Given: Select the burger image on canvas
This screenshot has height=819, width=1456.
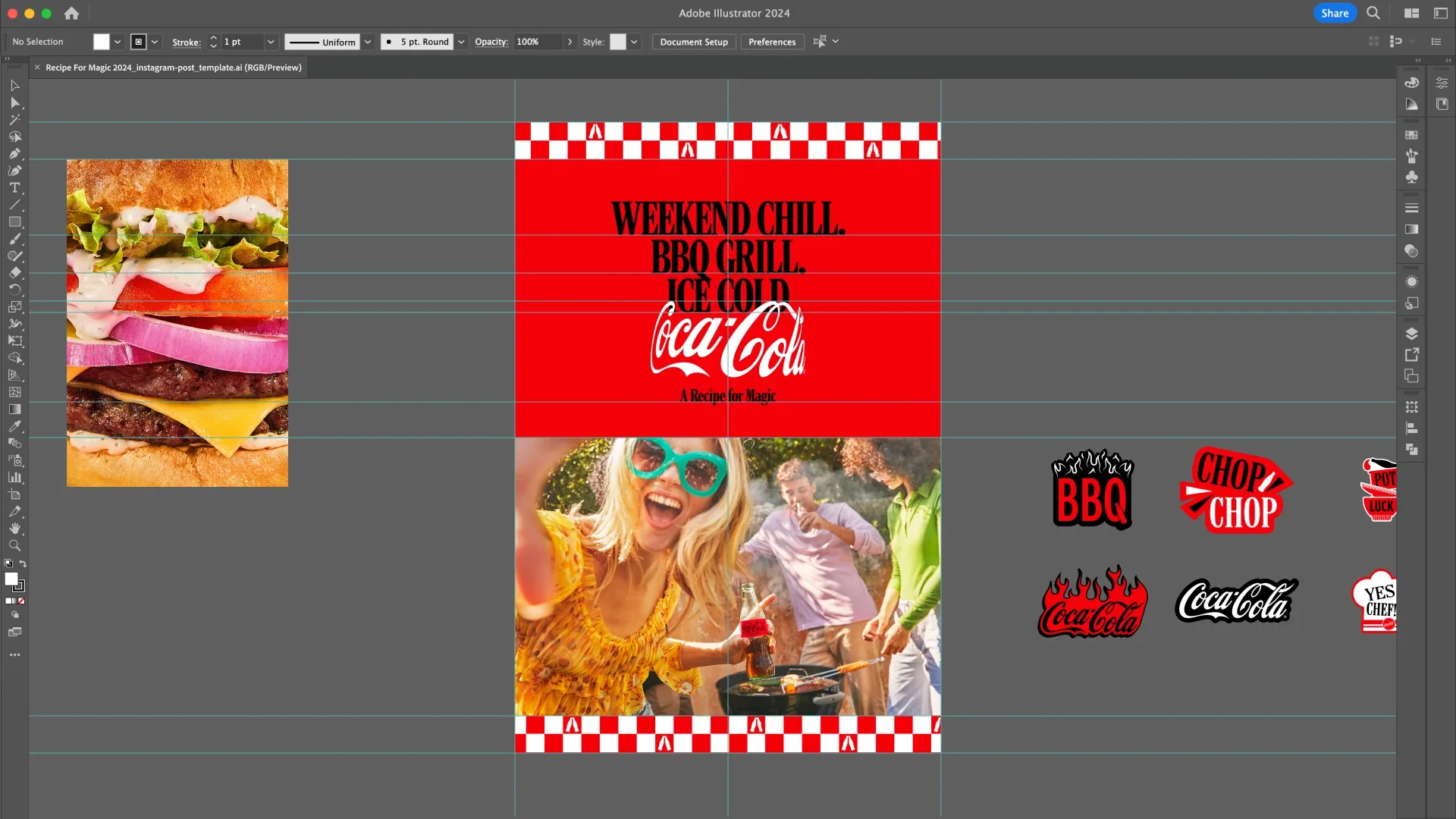Looking at the screenshot, I should tap(177, 323).
